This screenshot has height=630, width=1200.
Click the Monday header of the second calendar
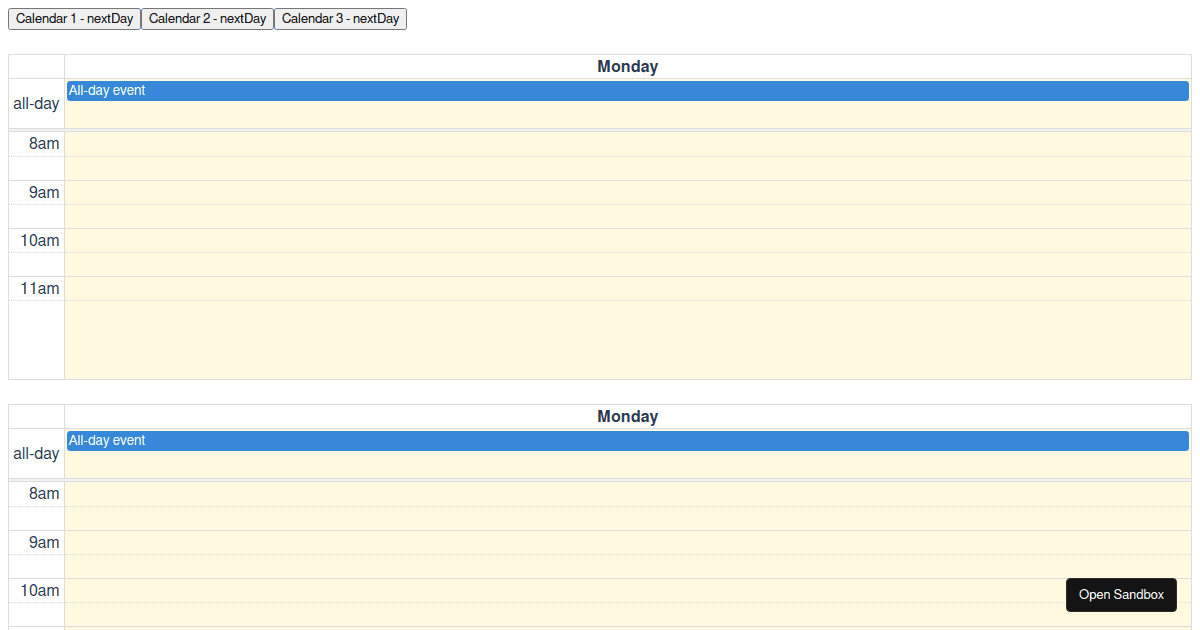(x=627, y=417)
